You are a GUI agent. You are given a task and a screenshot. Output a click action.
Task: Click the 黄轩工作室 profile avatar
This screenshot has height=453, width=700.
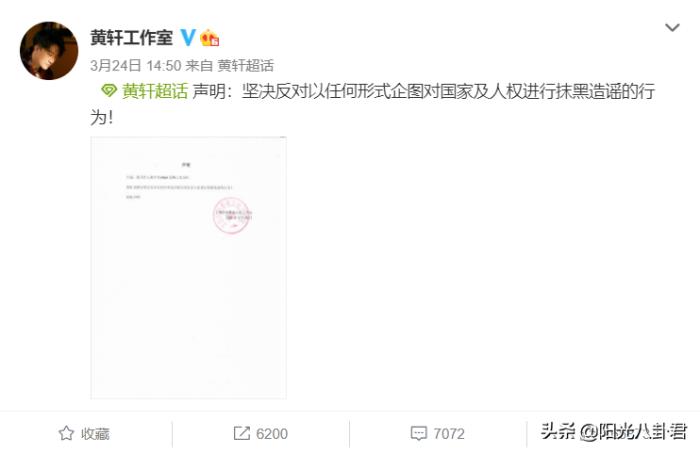tap(49, 50)
